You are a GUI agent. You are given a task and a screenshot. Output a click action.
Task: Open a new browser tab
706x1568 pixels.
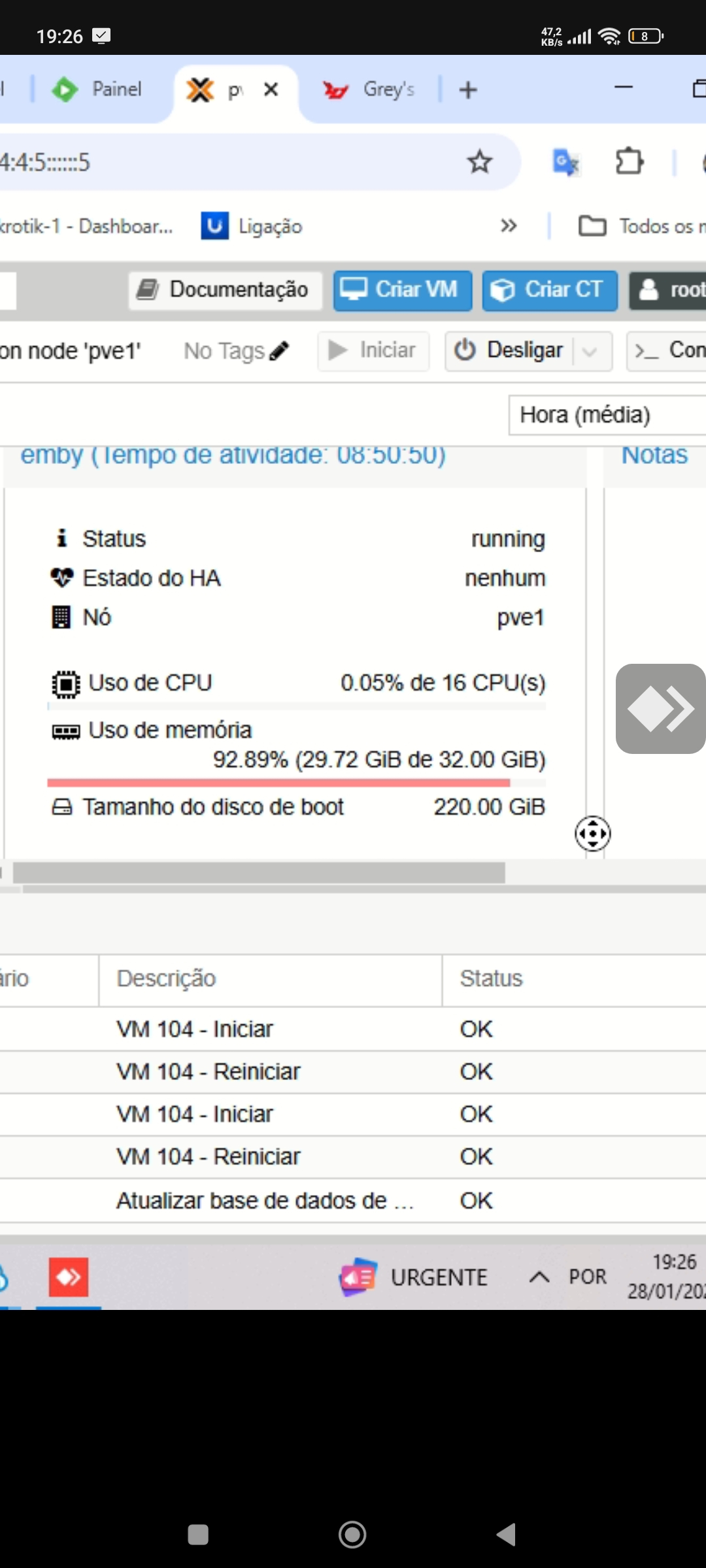tap(468, 90)
